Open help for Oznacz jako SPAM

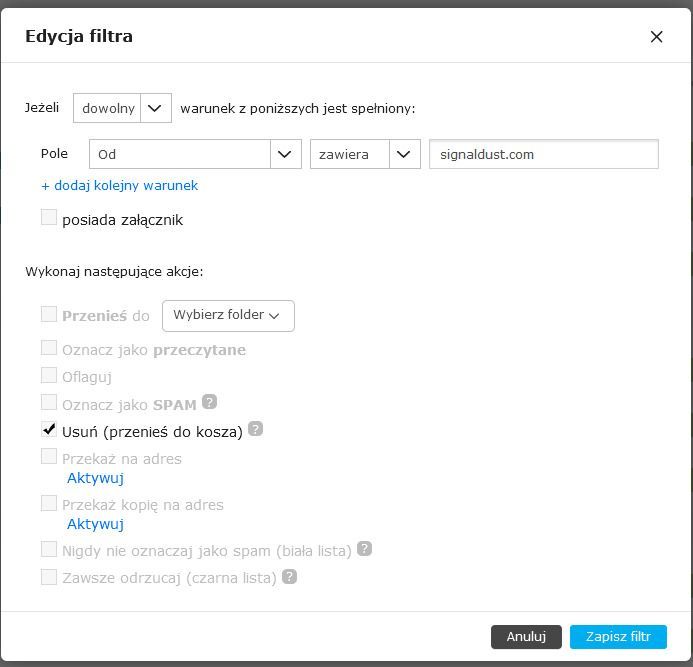coord(209,402)
